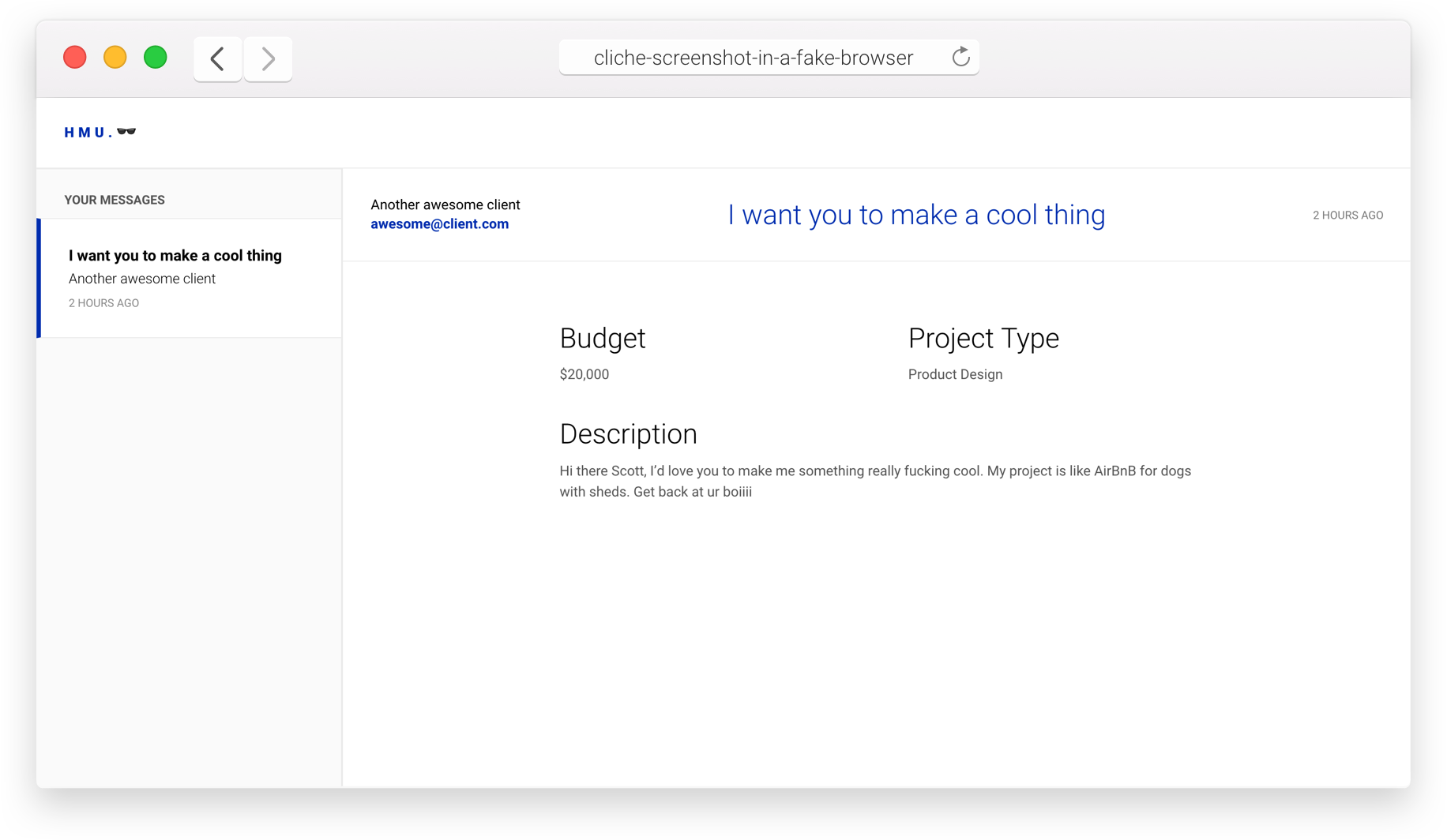Reload the page with the refresh icon
Image resolution: width=1447 pixels, height=840 pixels.
(x=960, y=57)
